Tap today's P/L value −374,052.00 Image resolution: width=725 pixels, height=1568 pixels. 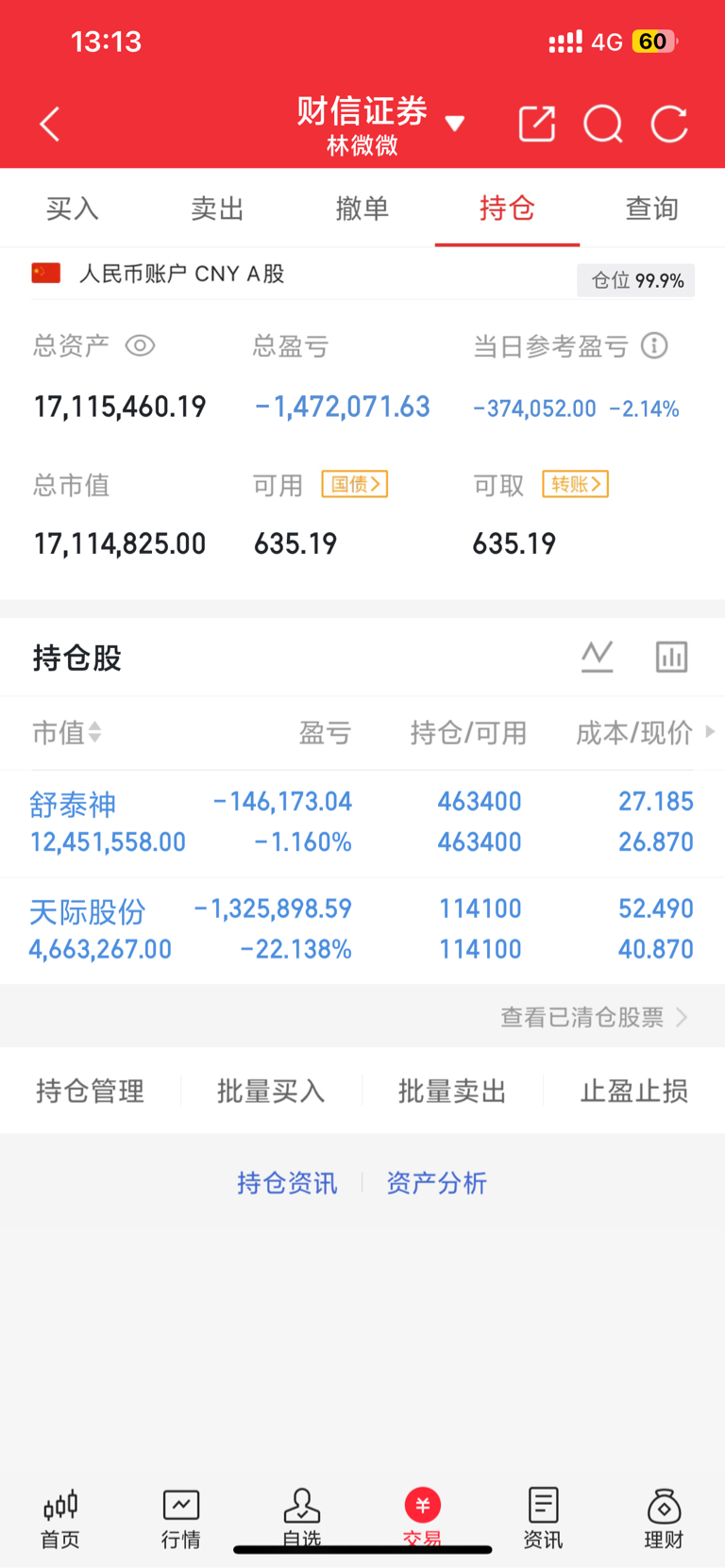point(535,409)
